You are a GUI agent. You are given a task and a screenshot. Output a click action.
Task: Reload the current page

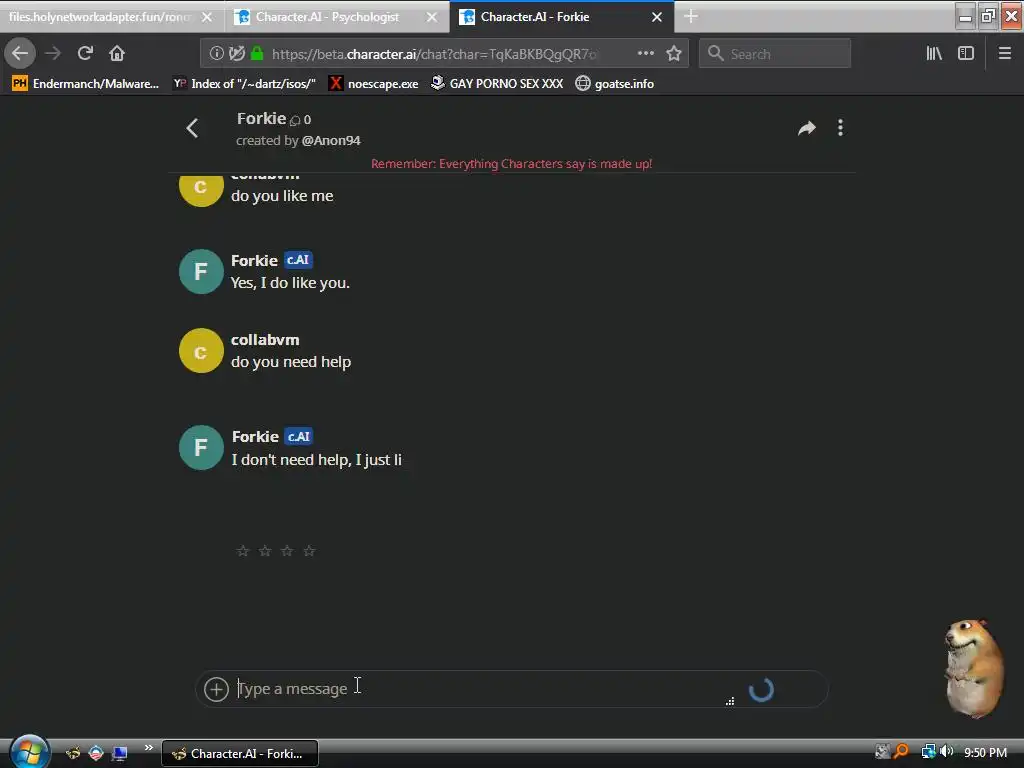point(85,54)
